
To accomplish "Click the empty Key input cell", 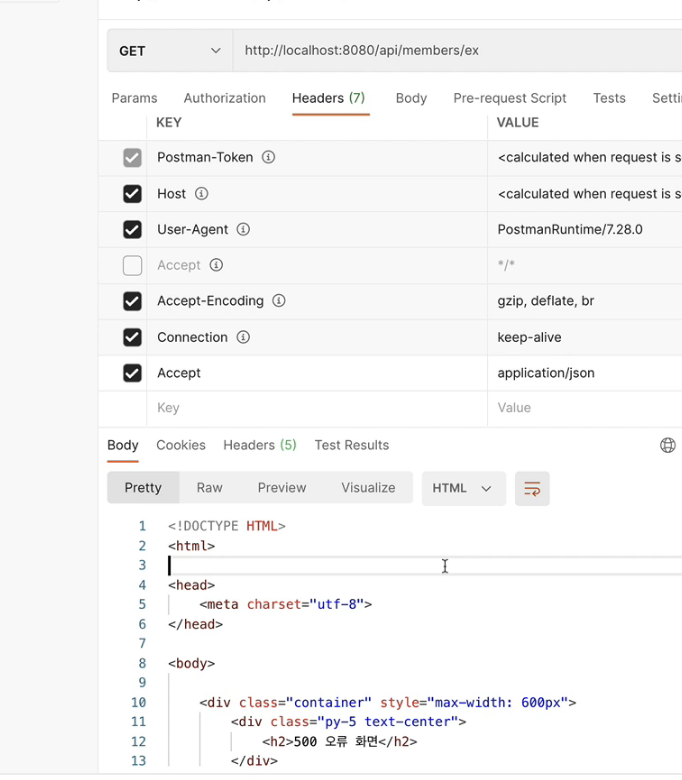I will [x=317, y=408].
